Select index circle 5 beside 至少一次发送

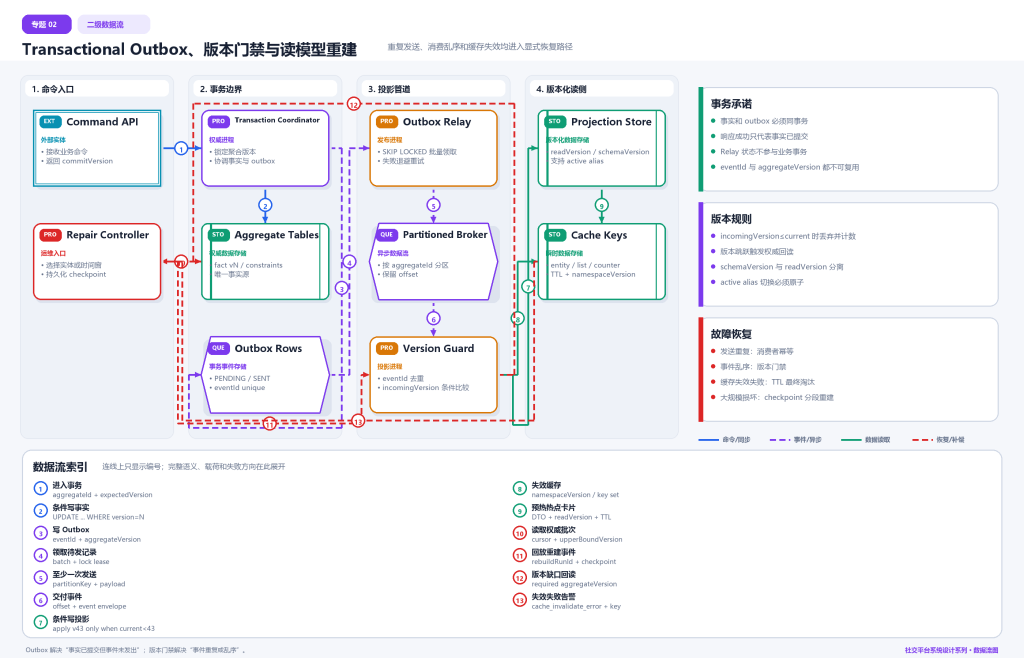(40, 578)
